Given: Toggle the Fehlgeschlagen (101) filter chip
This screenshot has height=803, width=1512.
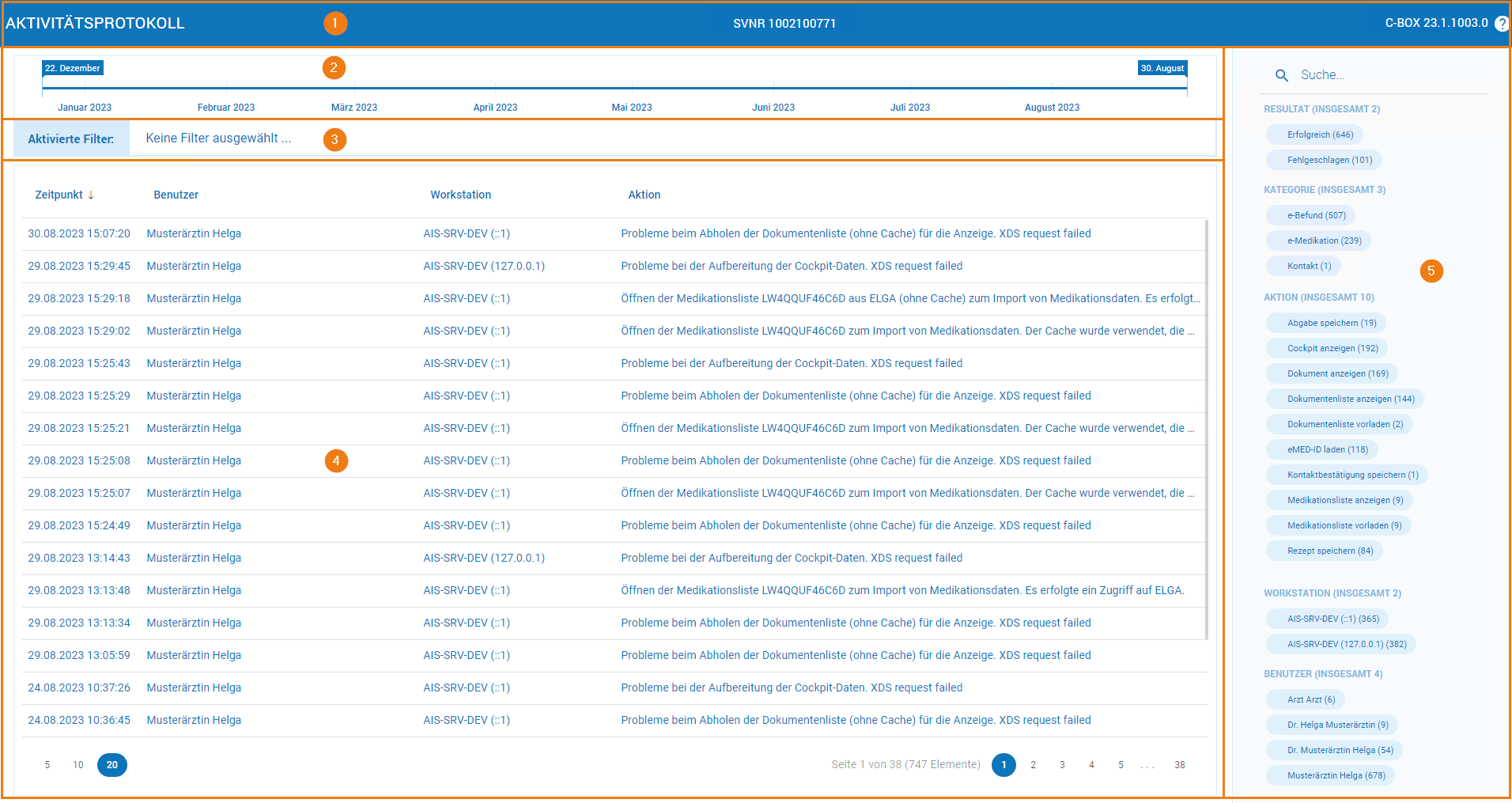Looking at the screenshot, I should (1324, 160).
